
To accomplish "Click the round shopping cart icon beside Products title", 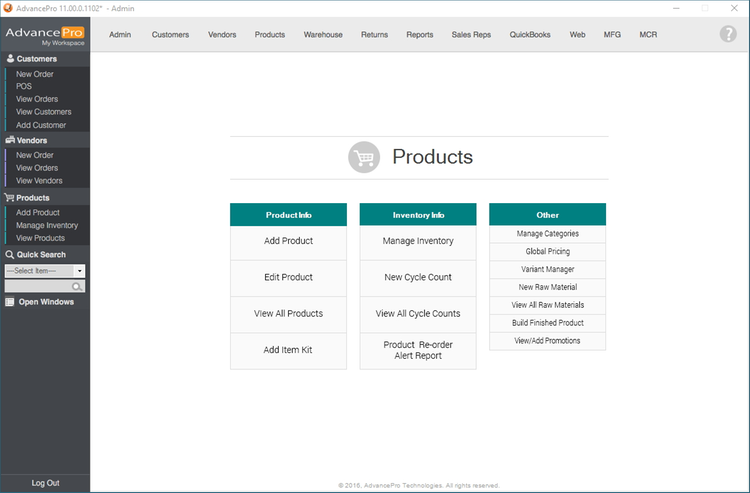I will coord(364,157).
